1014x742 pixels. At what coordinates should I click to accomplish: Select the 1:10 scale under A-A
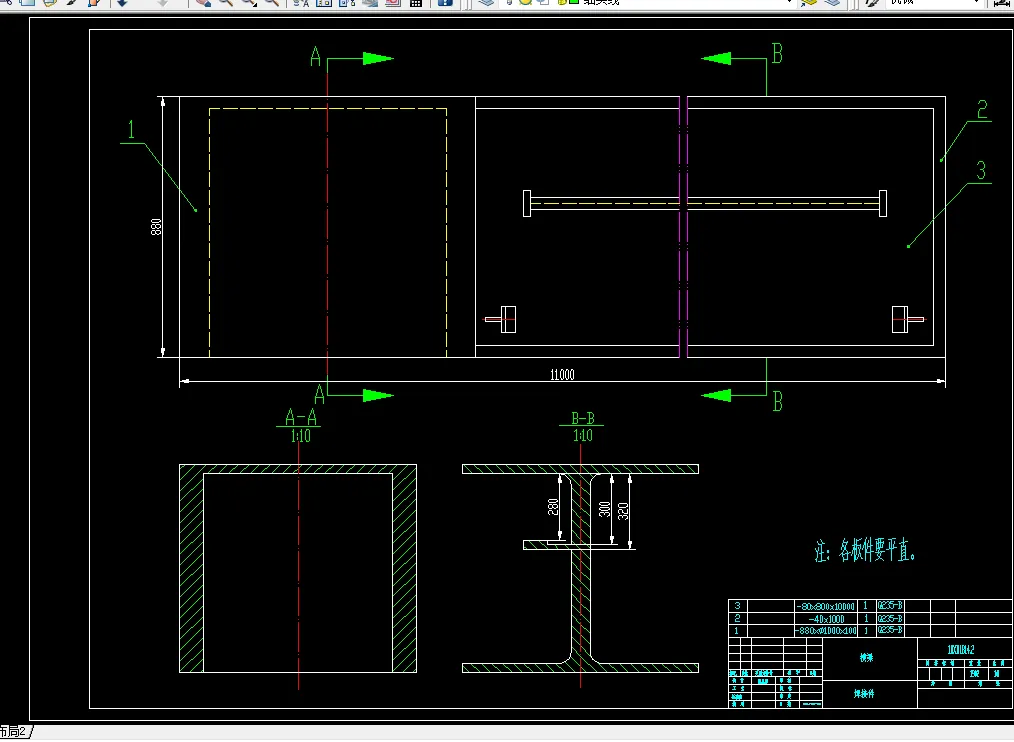pos(301,436)
